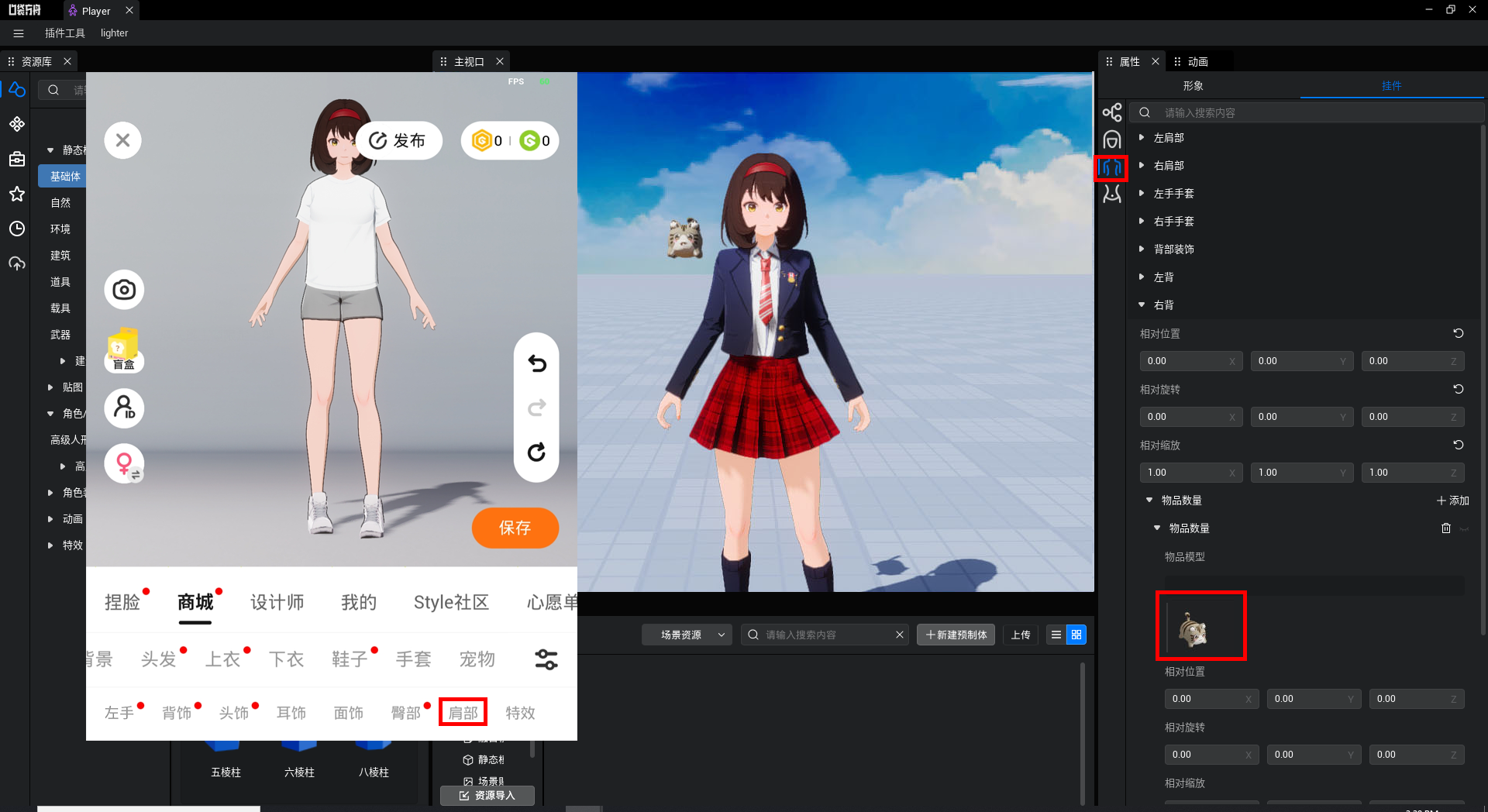Screen dimensions: 1488x812
Task: Select the node graph icon in the properties panel
Action: pyautogui.click(x=1112, y=112)
